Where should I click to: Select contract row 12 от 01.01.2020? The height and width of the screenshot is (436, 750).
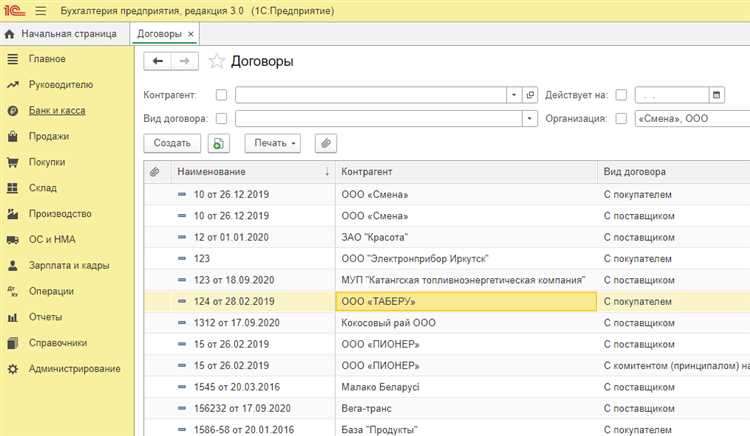tap(231, 237)
